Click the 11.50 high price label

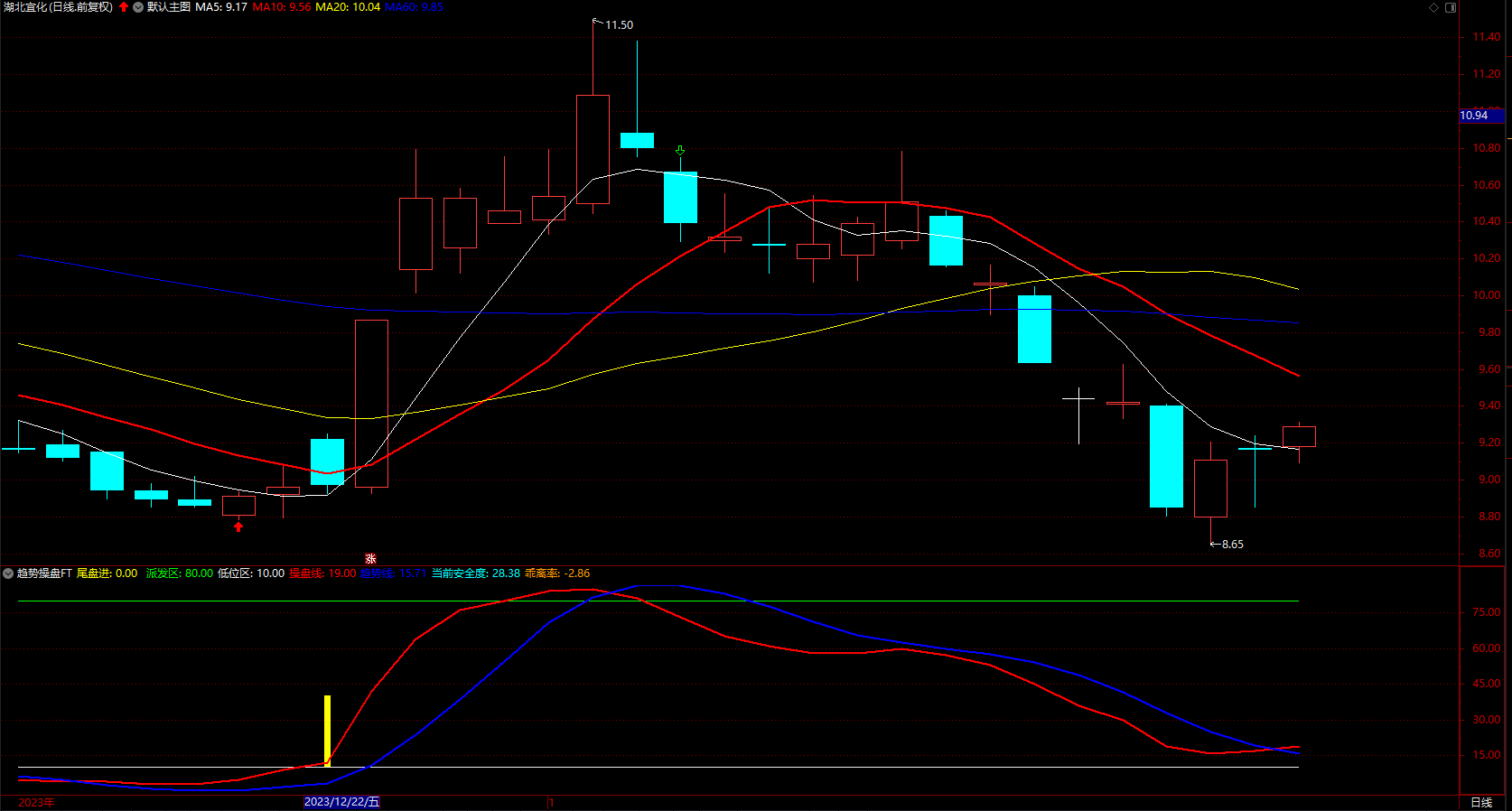coord(619,25)
